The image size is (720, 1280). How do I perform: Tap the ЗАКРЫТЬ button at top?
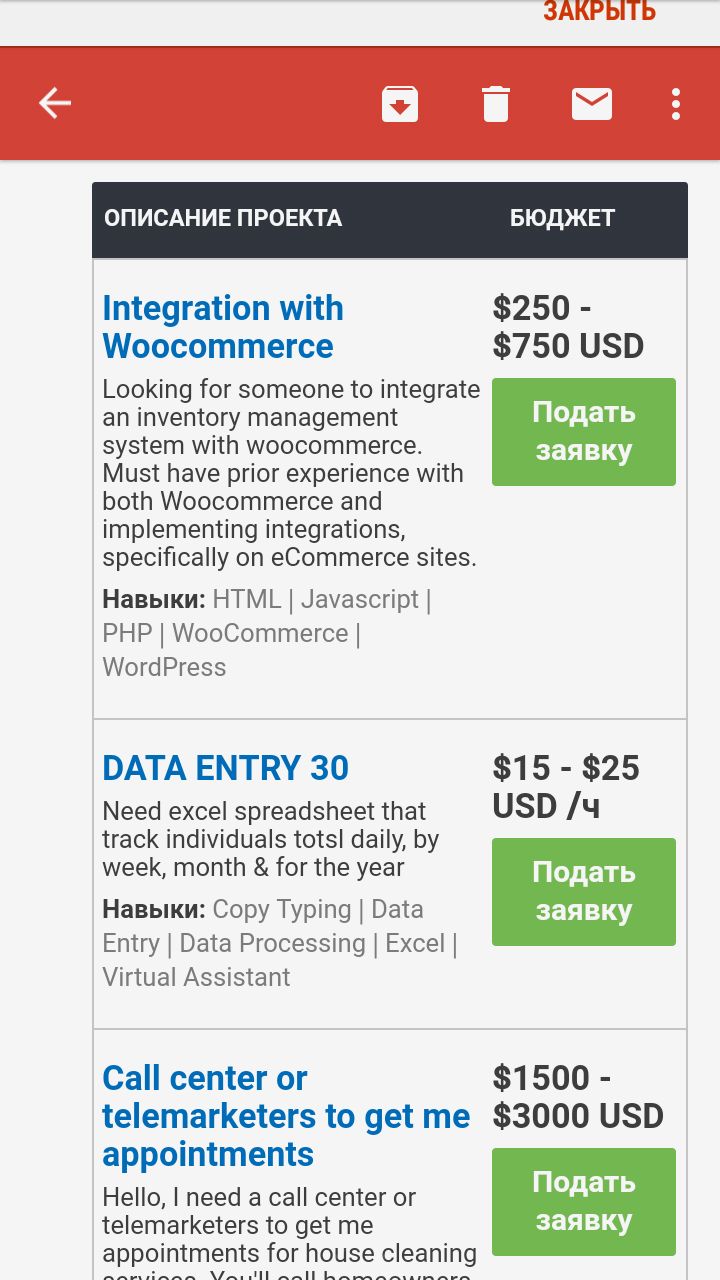coord(600,12)
